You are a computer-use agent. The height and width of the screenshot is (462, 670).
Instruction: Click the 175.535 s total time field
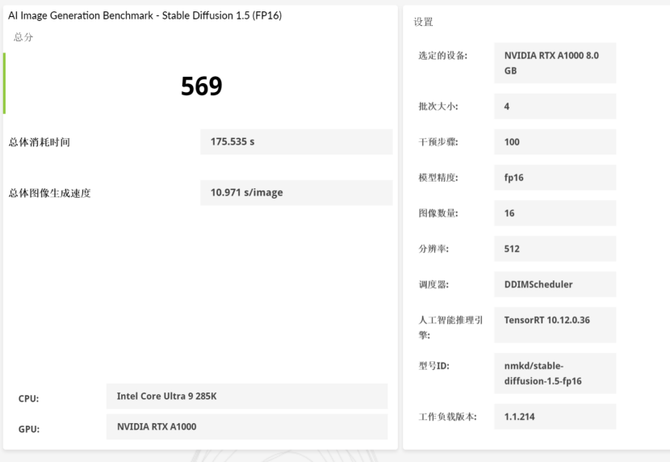pos(296,142)
